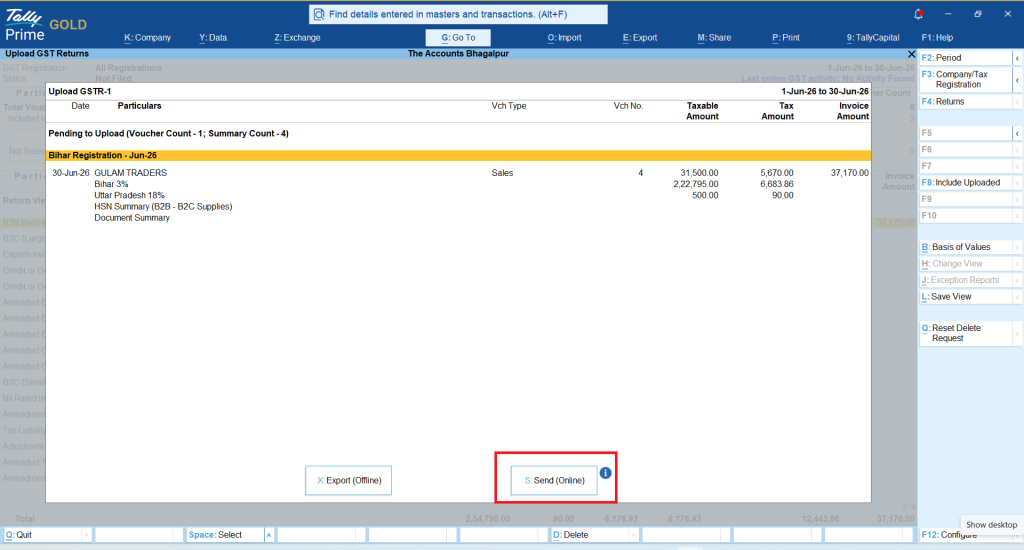Click L: Save View
This screenshot has width=1024, height=550.
(x=965, y=297)
